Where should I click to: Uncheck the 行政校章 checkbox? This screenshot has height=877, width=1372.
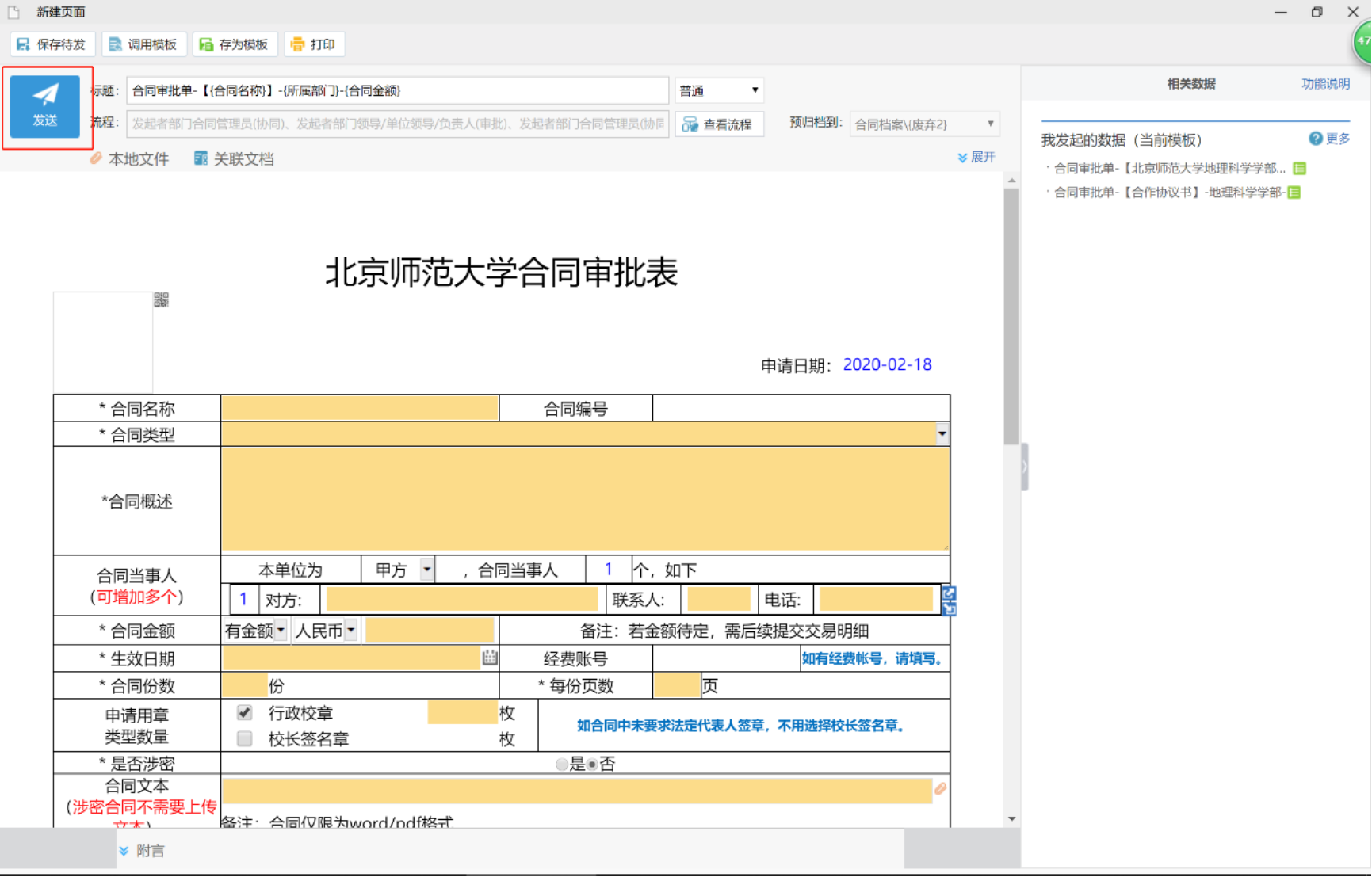(x=245, y=713)
